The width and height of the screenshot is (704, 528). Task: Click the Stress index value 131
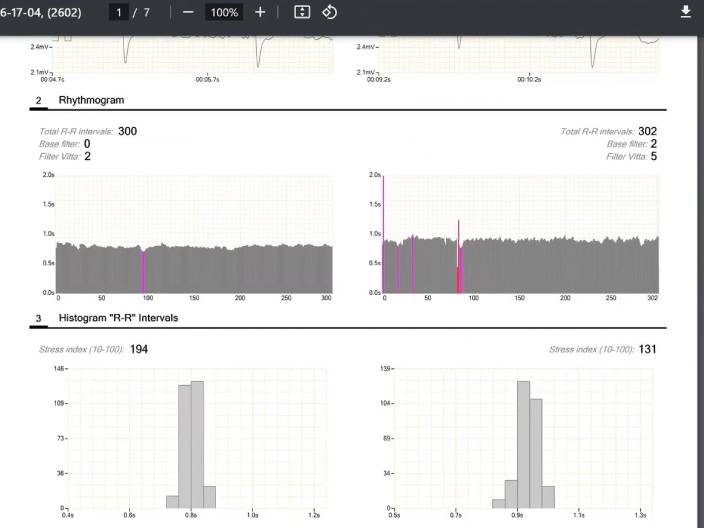tap(649, 349)
